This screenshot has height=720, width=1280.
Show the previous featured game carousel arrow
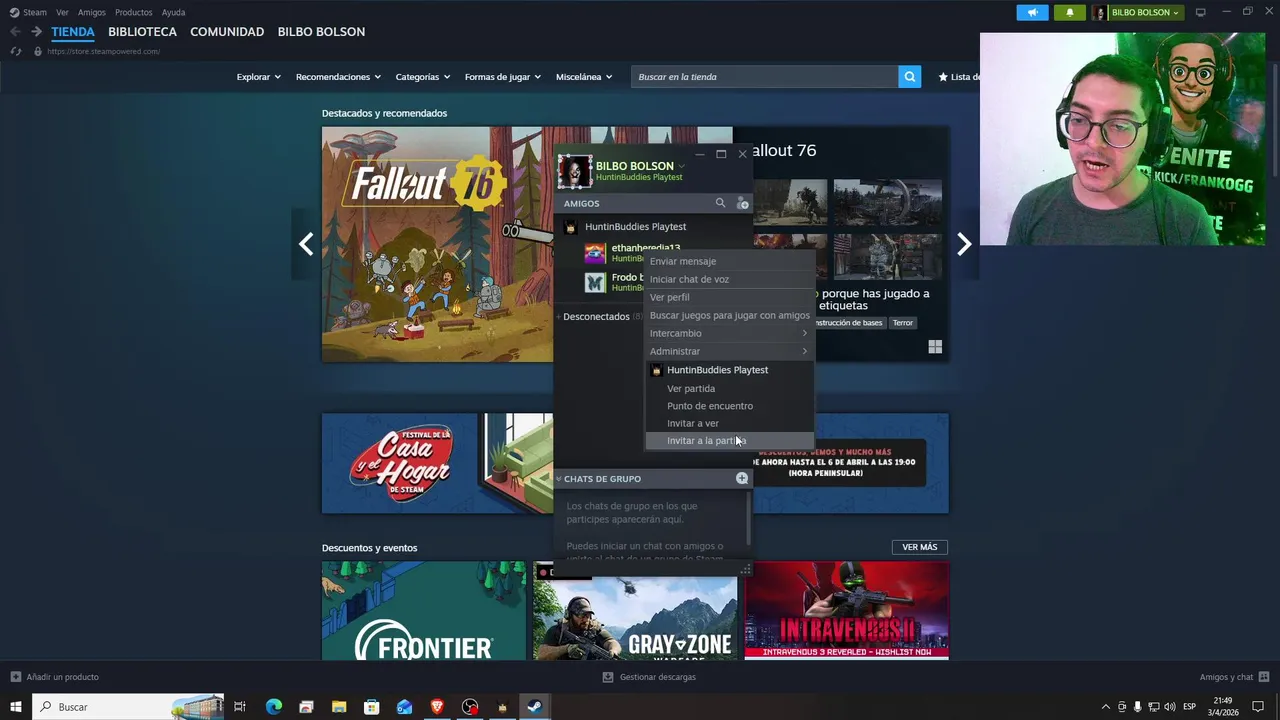[306, 244]
